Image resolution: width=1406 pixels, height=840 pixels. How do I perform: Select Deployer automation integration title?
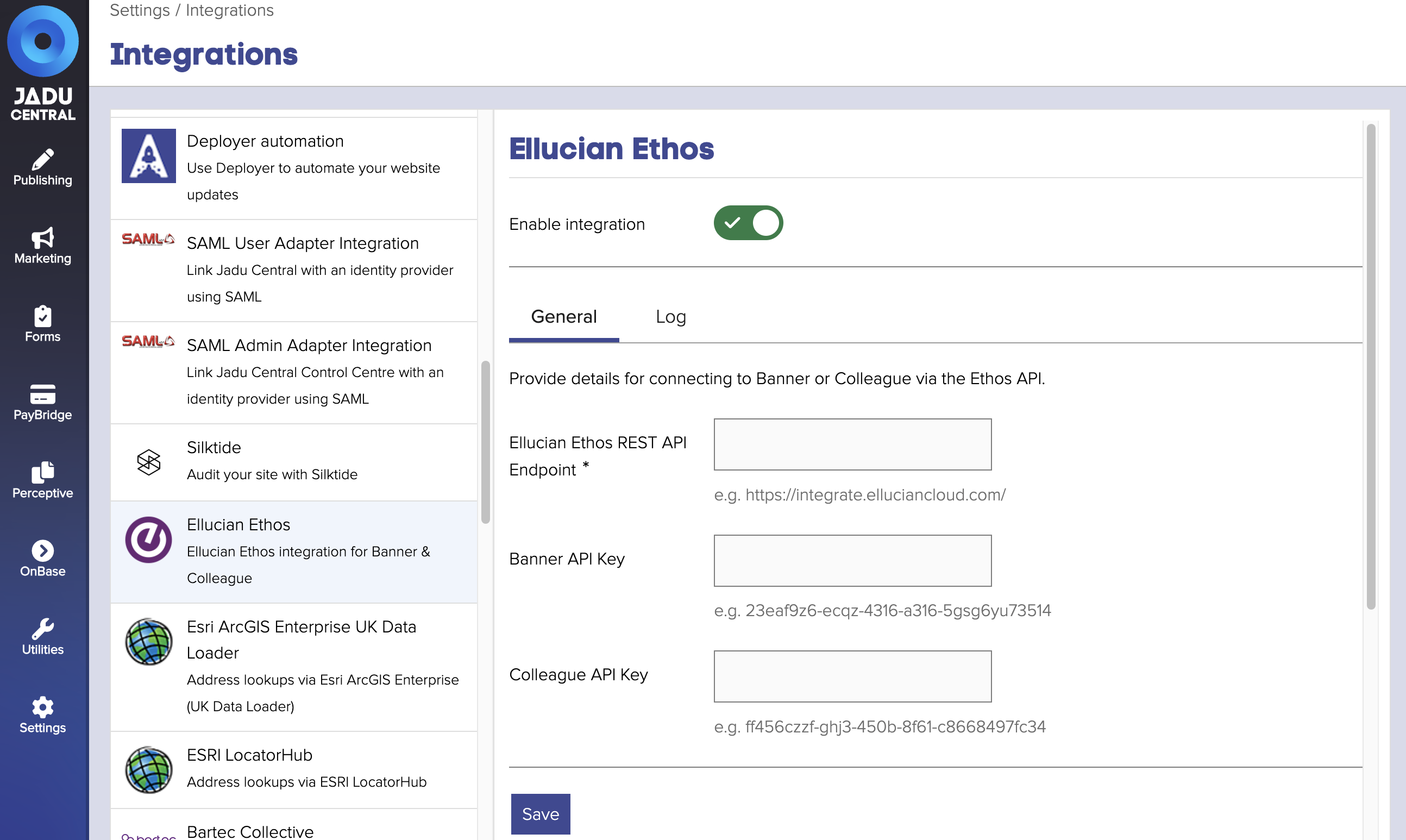(x=265, y=141)
